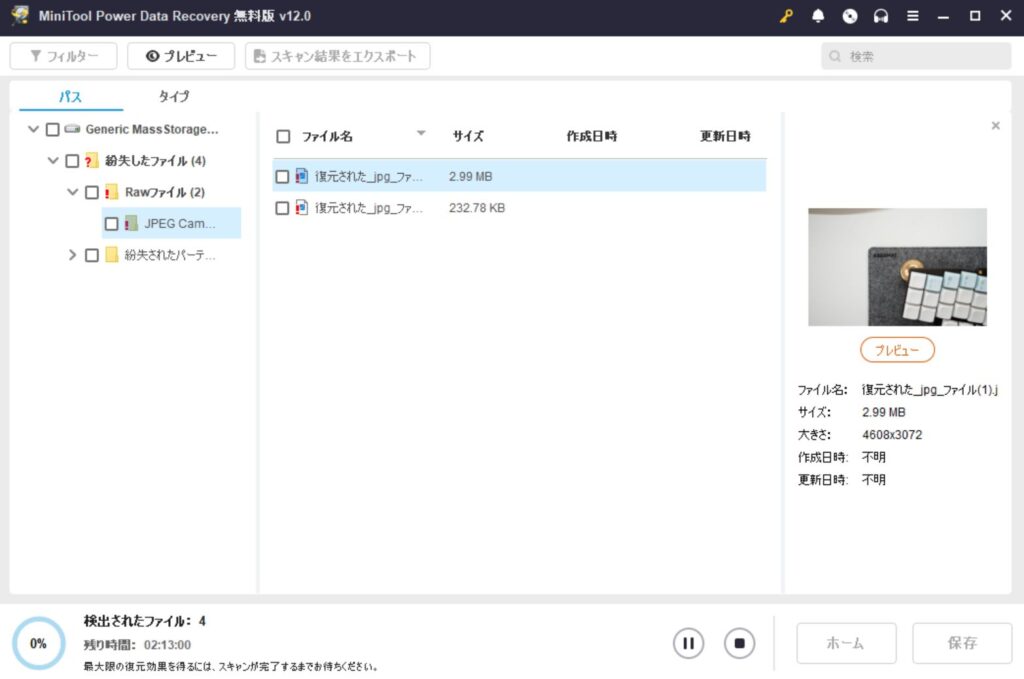Viewport: 1024px width, 679px height.
Task: Click the 検出されたファイル: 4 text
Action: tap(145, 621)
